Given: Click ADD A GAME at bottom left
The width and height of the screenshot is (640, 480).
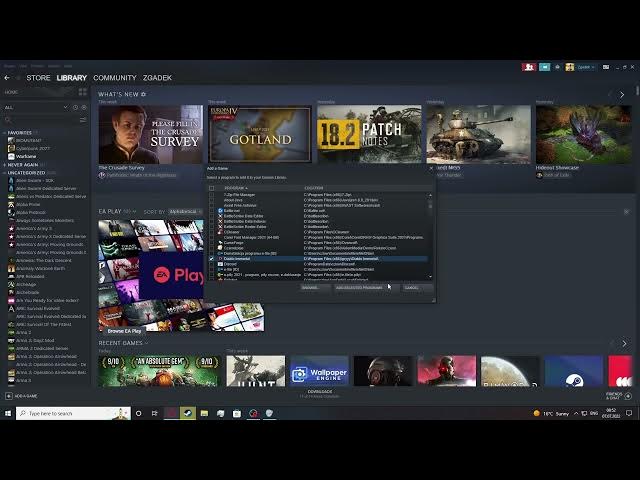Looking at the screenshot, I should (21, 396).
